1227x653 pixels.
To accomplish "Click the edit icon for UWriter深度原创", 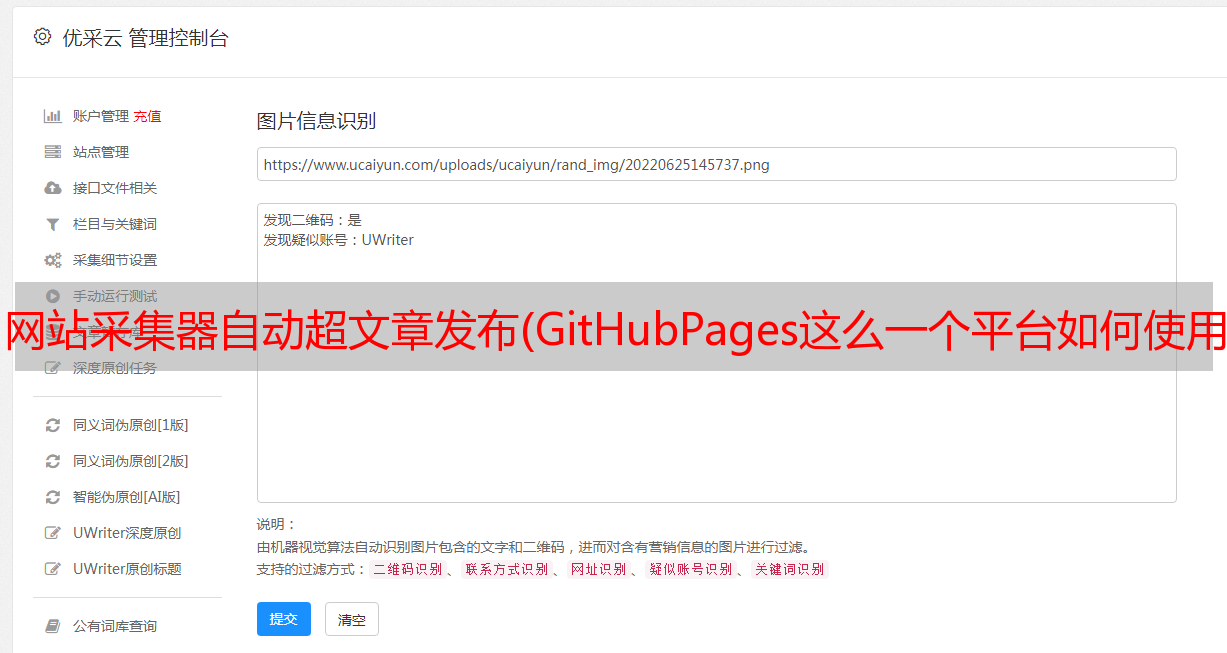I will coord(53,533).
